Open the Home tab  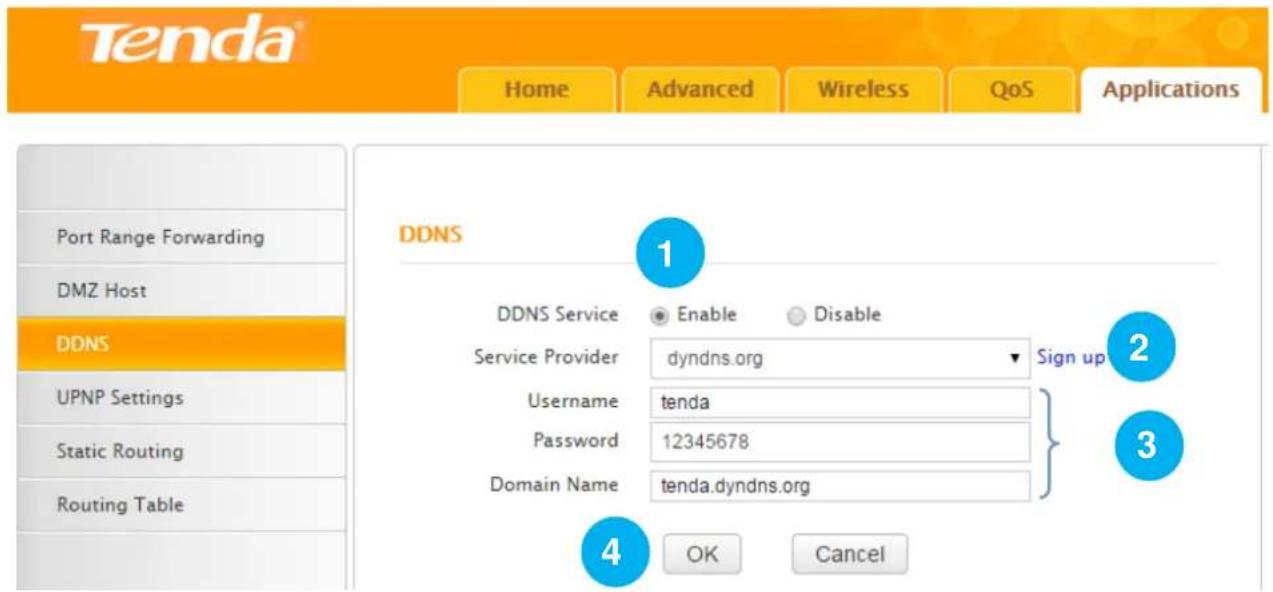[x=536, y=90]
